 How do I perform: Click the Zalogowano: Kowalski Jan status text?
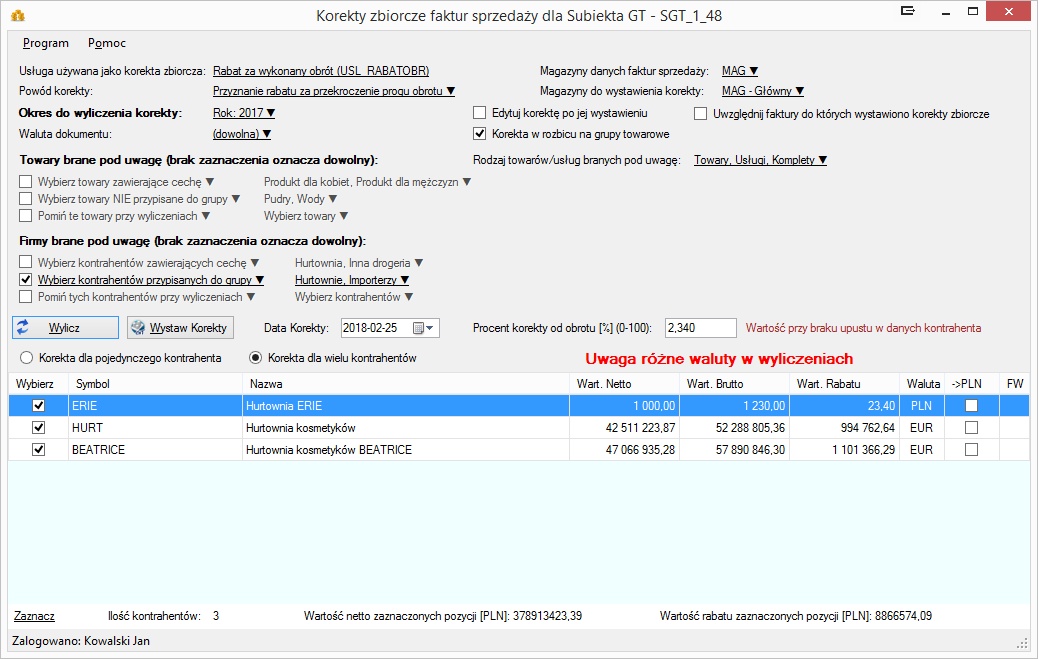(81, 641)
